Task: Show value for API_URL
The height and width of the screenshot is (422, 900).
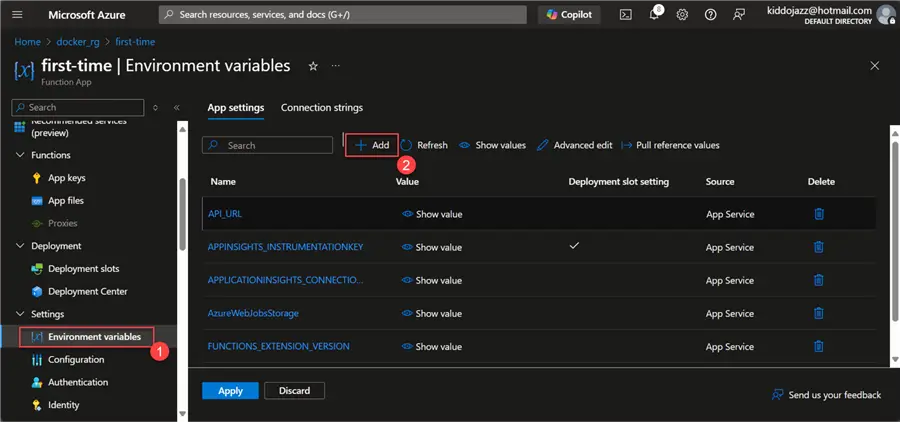Action: [432, 214]
